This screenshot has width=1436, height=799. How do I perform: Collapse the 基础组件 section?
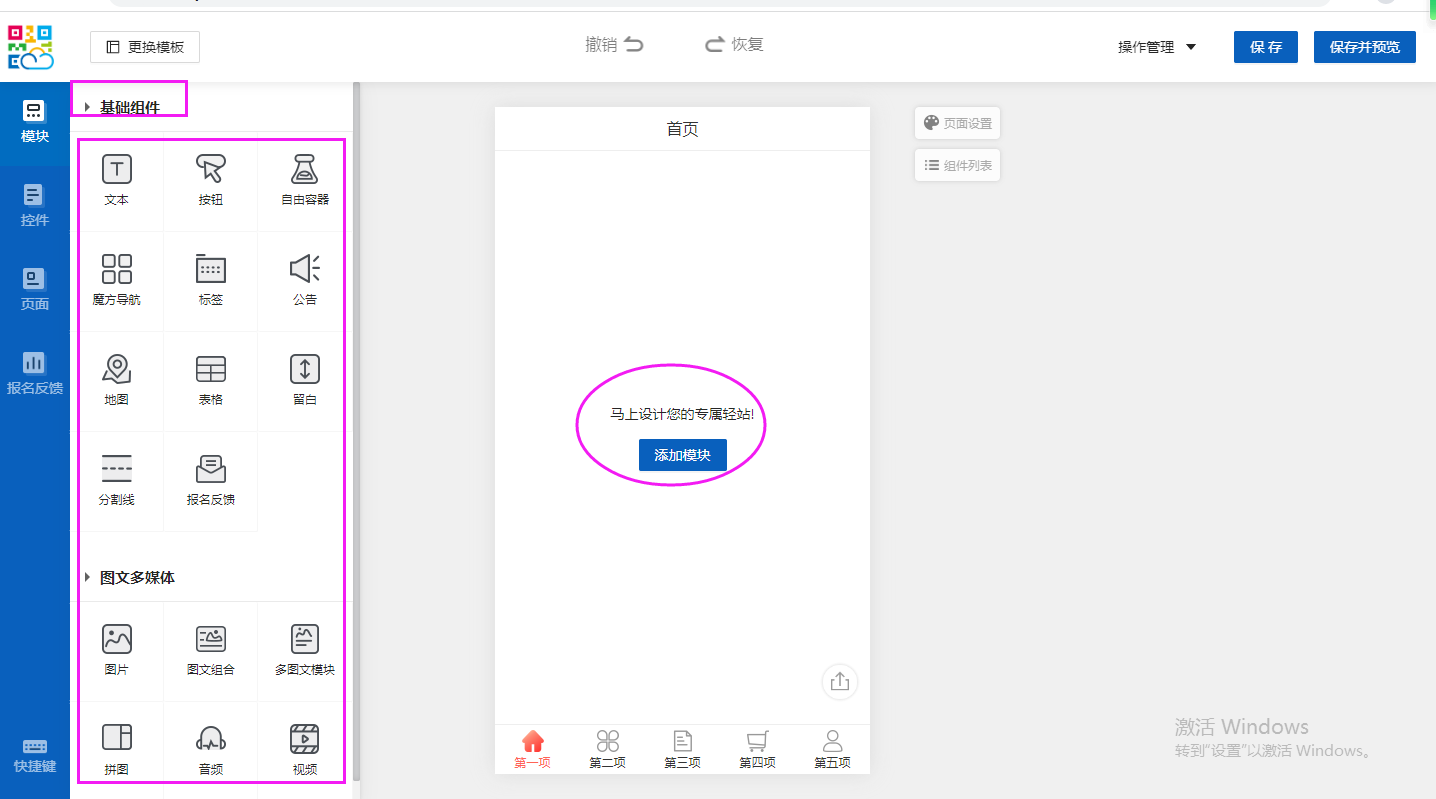88,107
